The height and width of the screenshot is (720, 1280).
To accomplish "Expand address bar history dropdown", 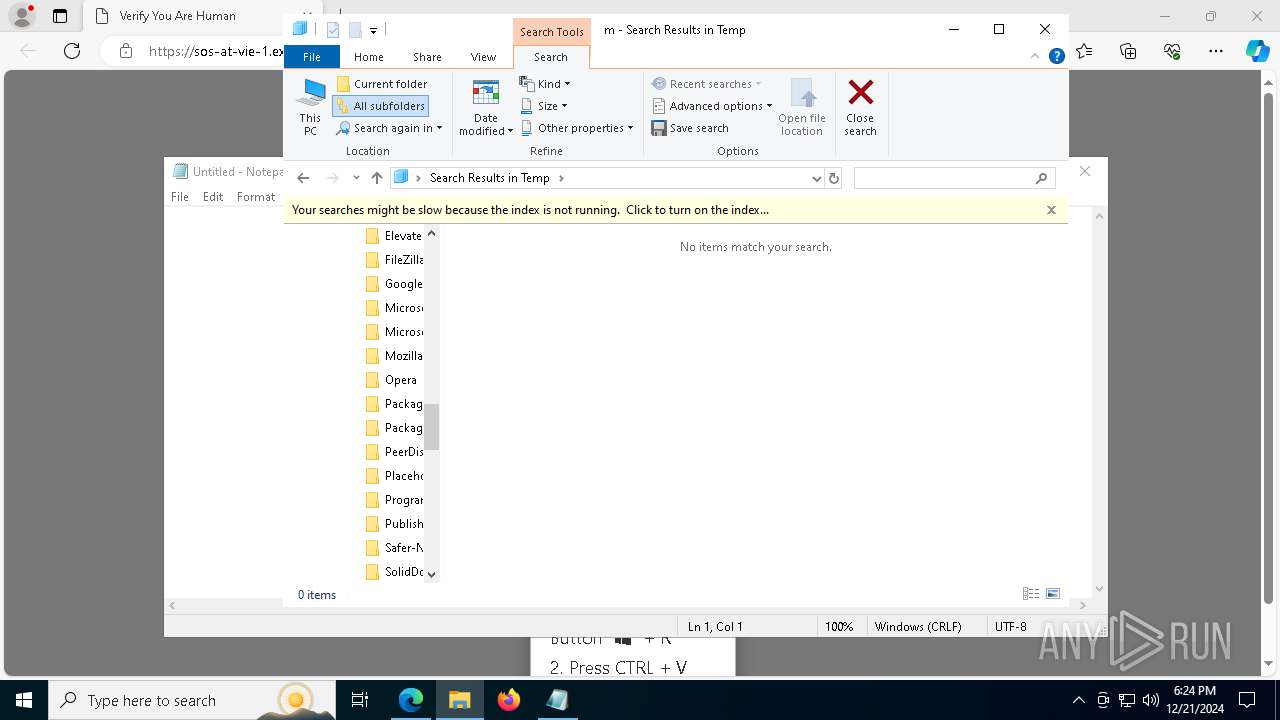I will (817, 178).
